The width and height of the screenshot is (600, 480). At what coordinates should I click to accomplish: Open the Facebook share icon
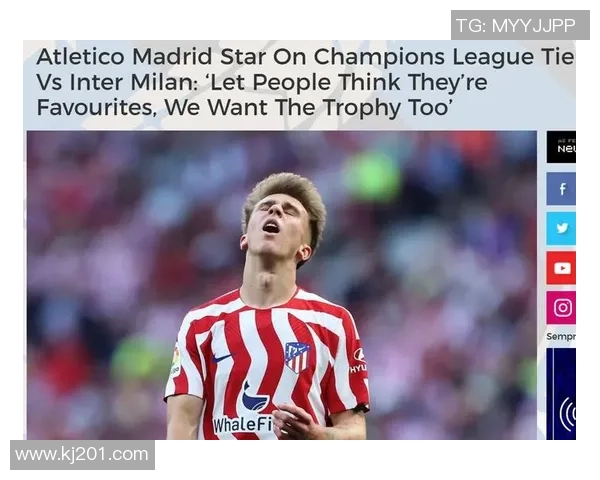click(x=561, y=189)
